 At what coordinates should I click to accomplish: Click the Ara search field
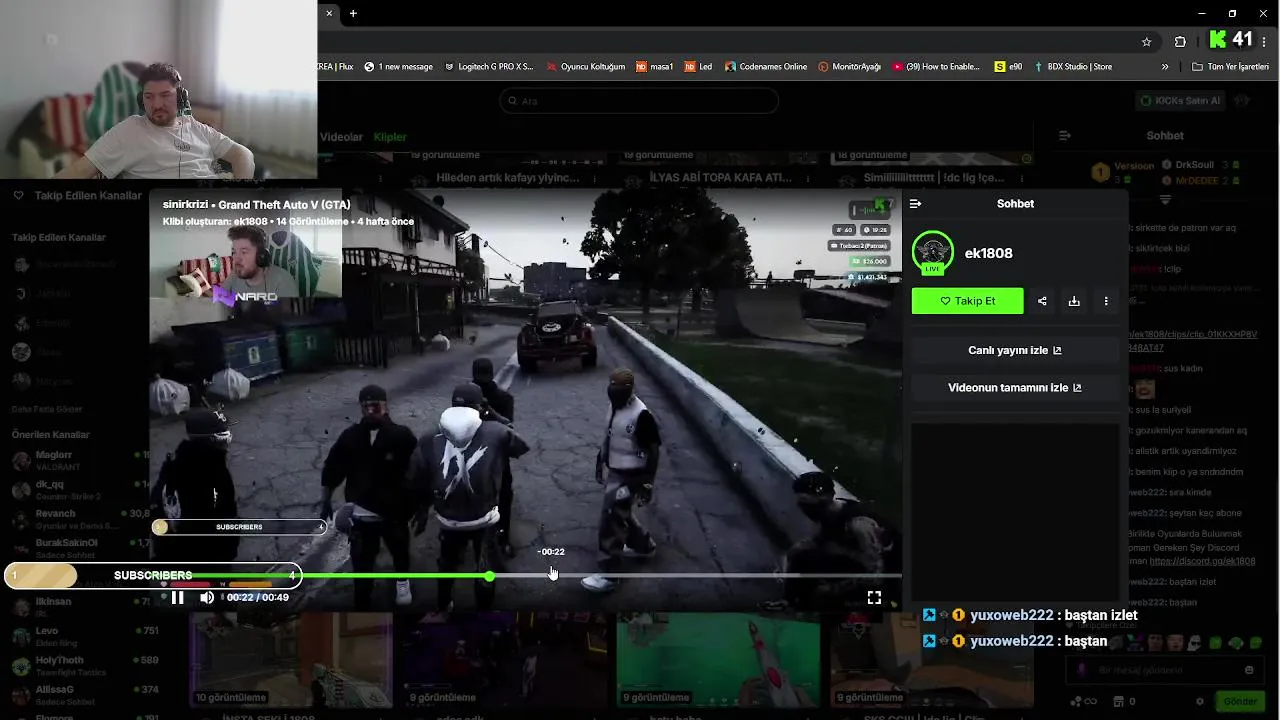(x=639, y=101)
